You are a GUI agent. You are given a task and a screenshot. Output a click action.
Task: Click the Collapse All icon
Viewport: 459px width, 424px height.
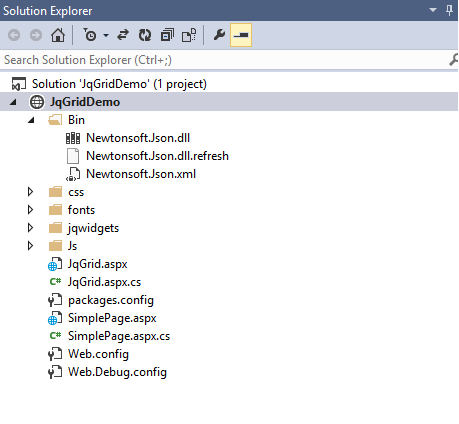167,35
